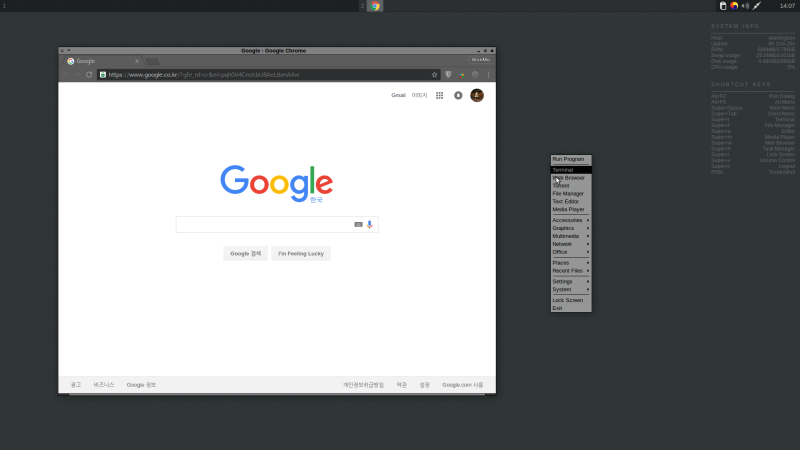Close the Google tab
Viewport: 800px width, 450px height.
137,61
